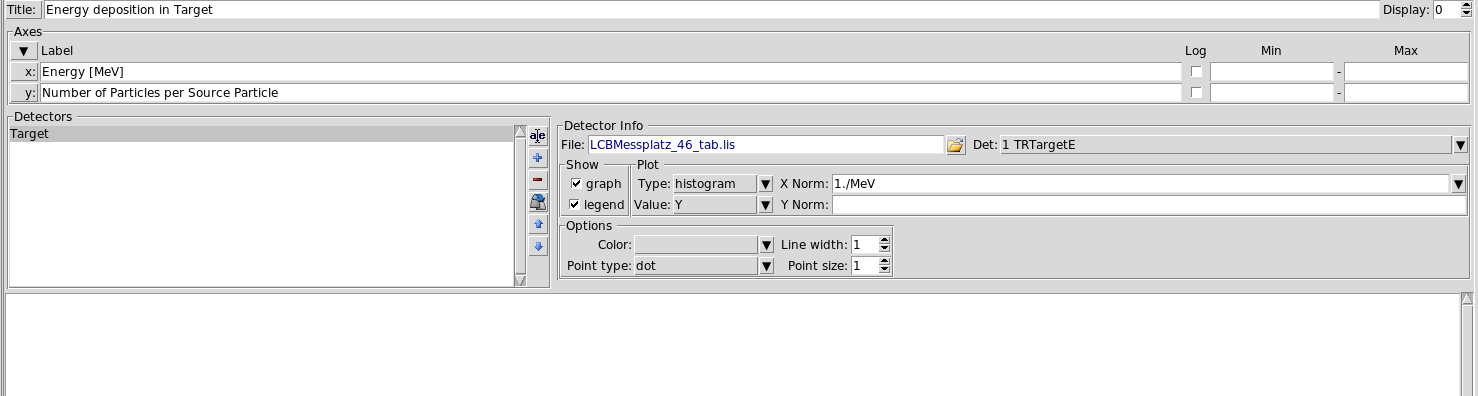Click the Color swatch box in Options

pos(696,245)
